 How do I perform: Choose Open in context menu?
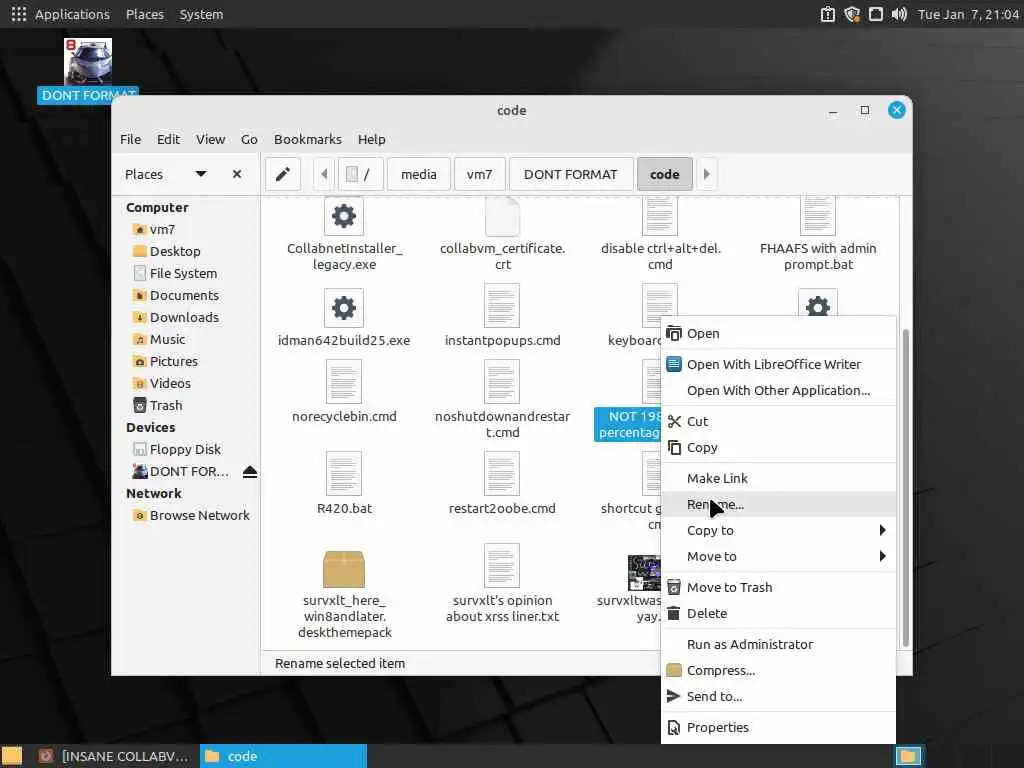(778, 333)
